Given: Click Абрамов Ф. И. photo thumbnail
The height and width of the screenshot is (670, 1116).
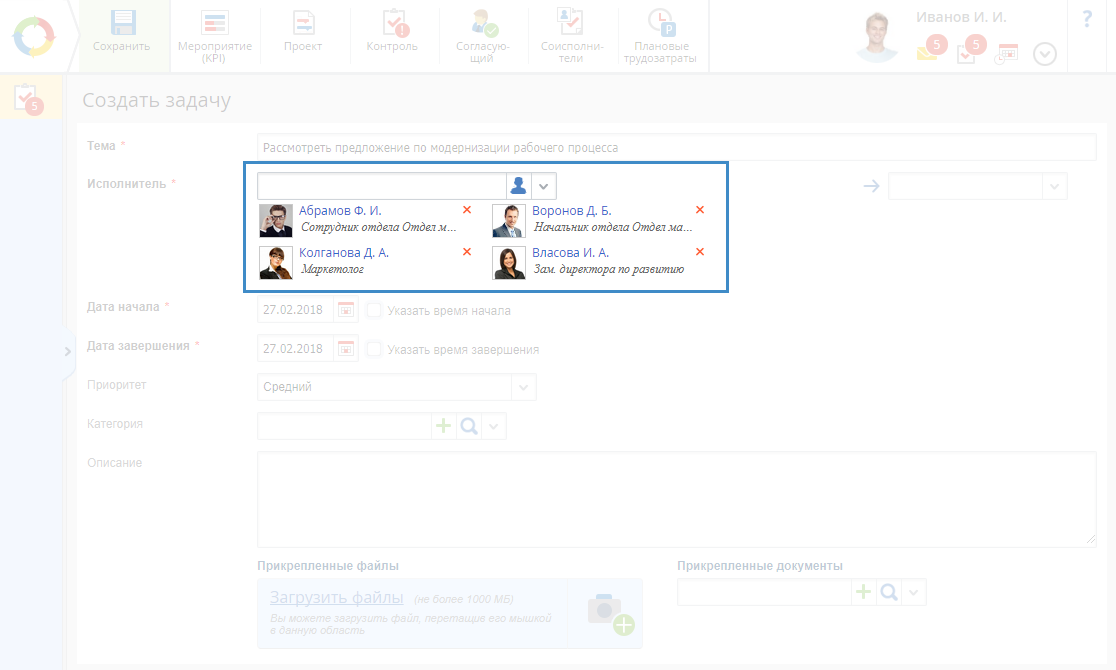Looking at the screenshot, I should (276, 221).
